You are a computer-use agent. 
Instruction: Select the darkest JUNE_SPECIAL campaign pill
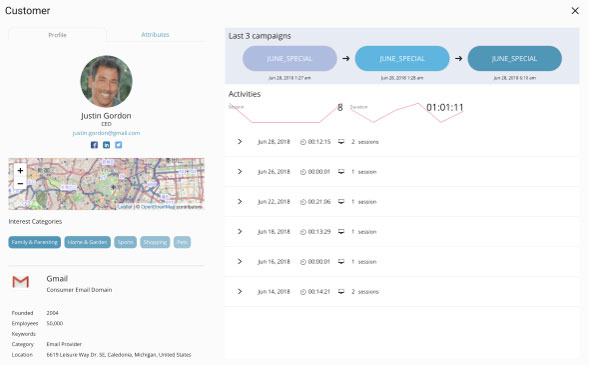(515, 59)
